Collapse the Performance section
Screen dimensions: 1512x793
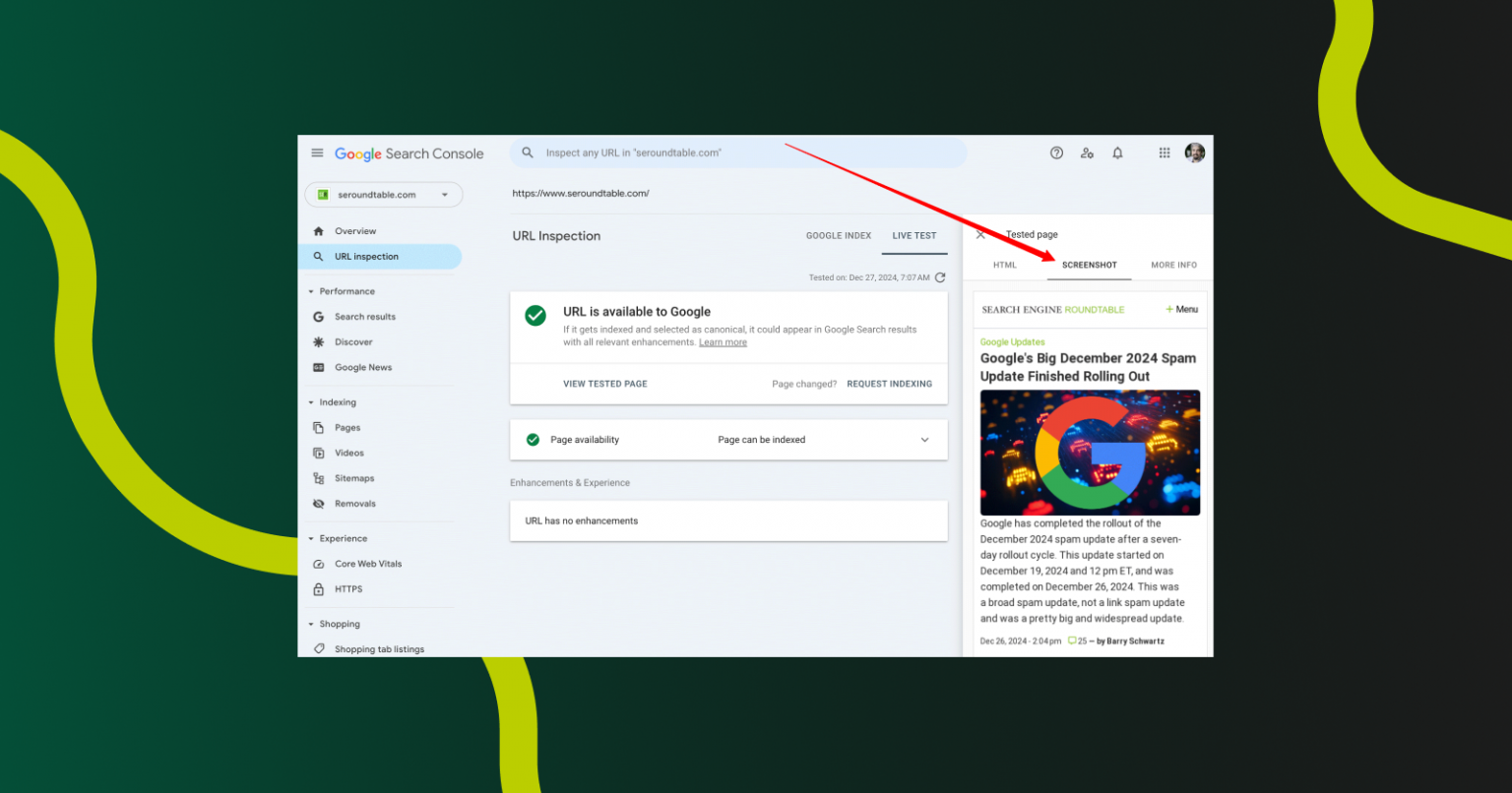[311, 291]
